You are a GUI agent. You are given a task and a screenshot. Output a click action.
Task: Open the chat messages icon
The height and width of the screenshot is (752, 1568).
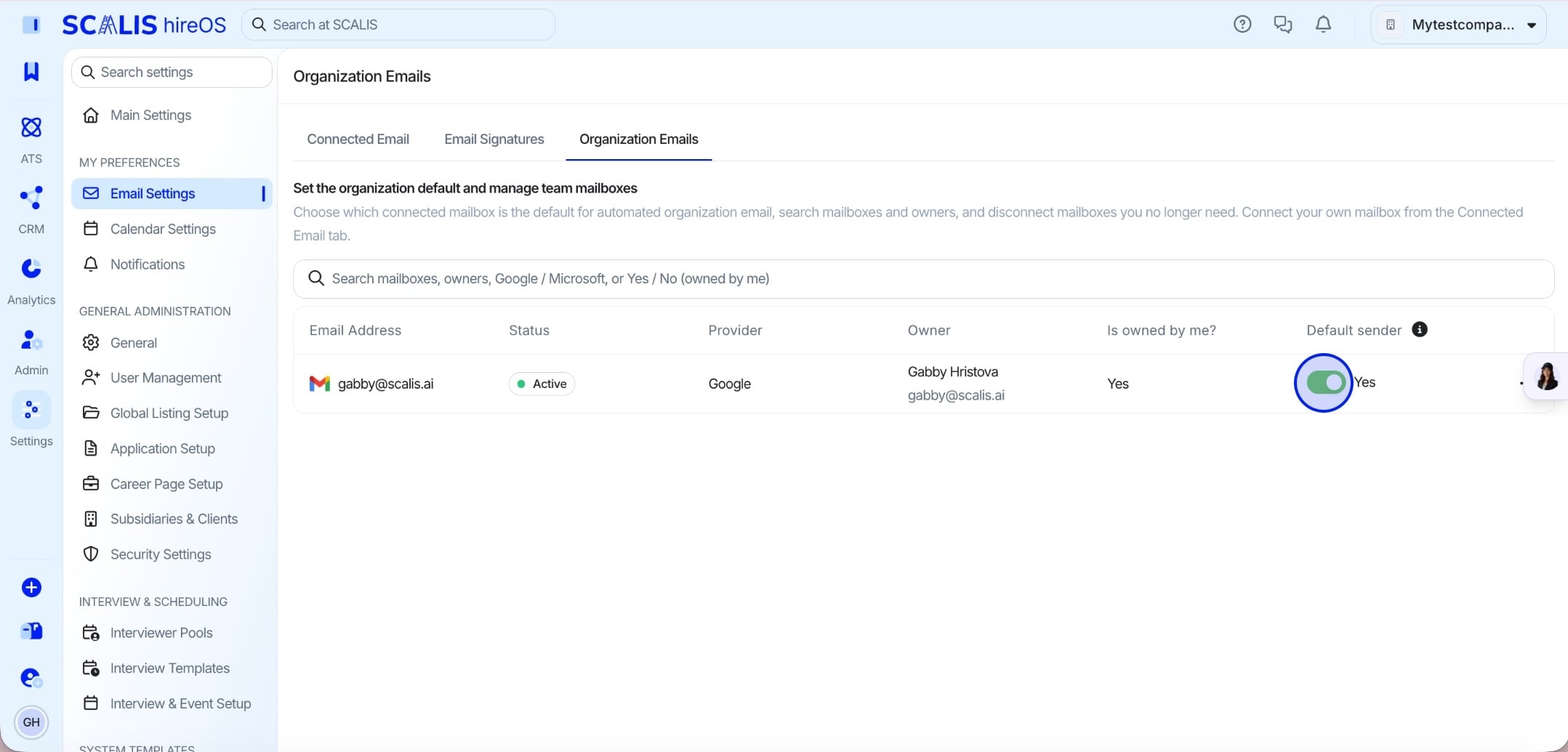[1283, 24]
